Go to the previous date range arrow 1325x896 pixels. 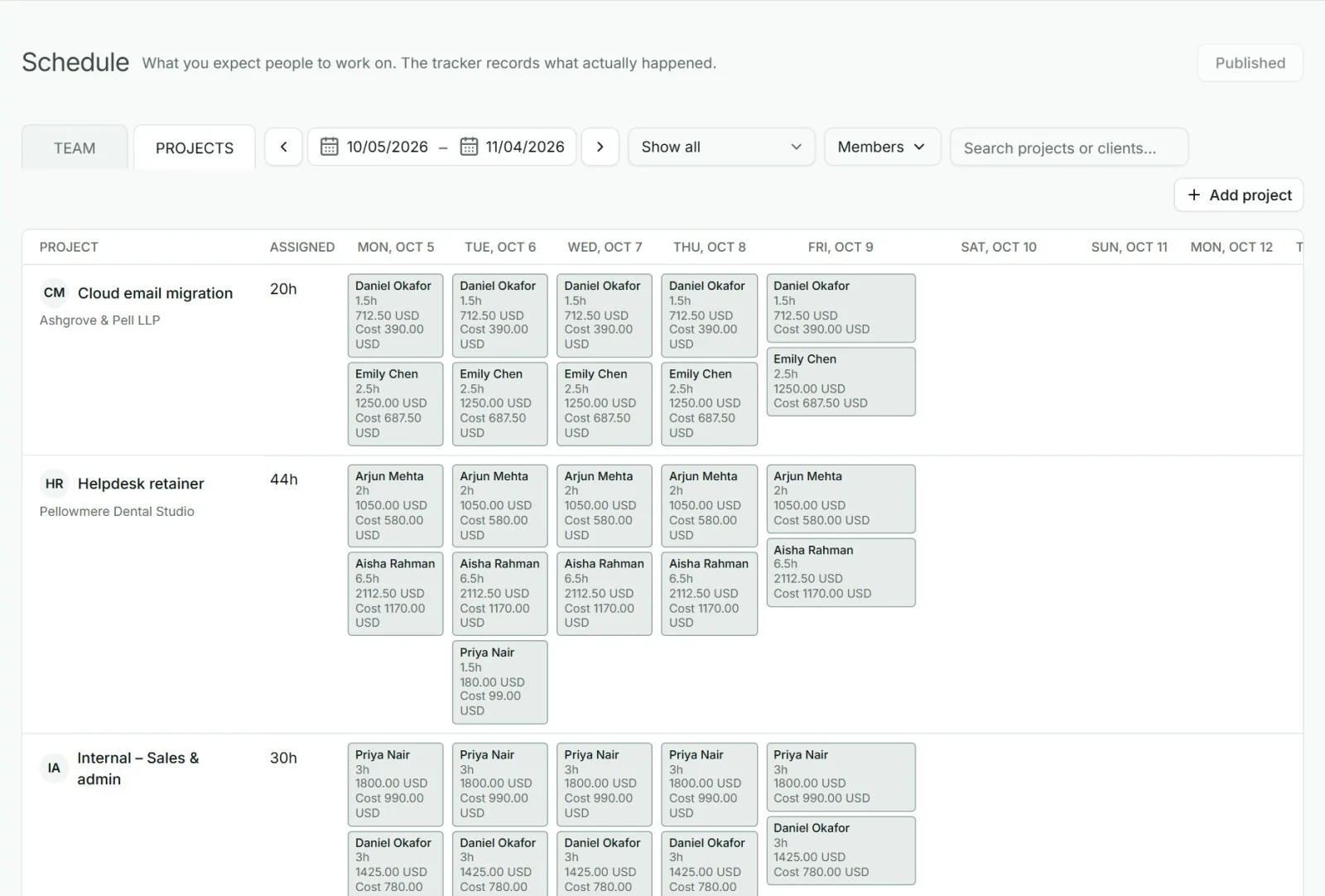(283, 147)
